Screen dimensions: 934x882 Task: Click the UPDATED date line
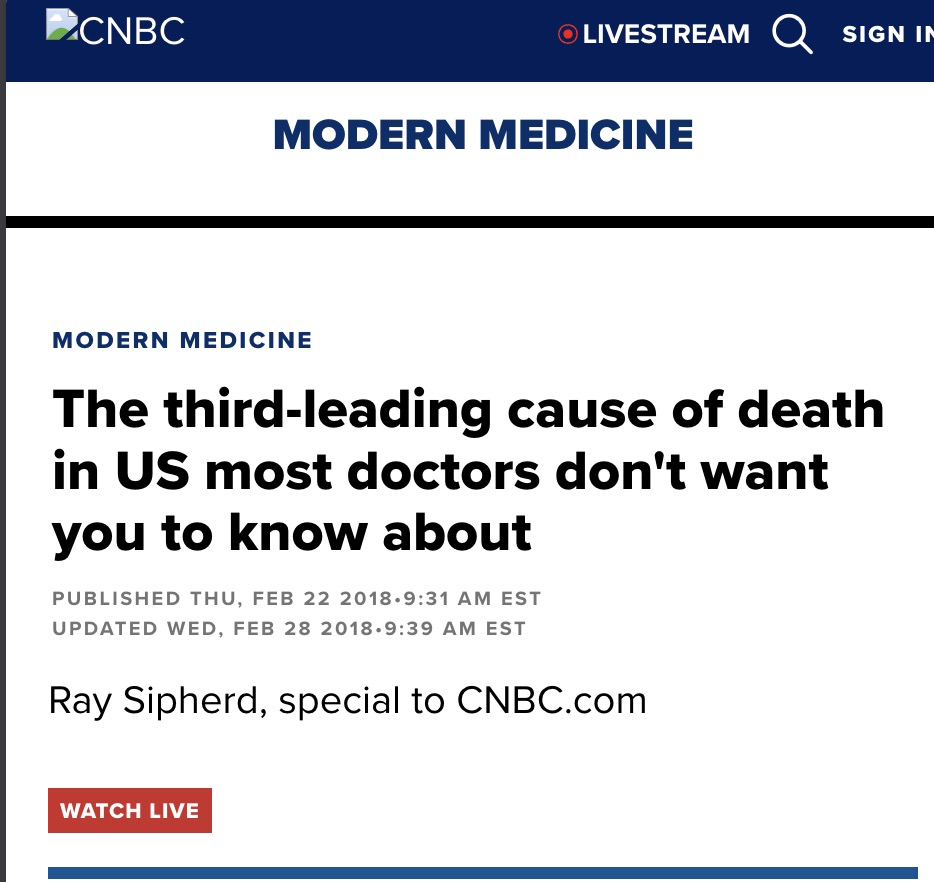point(289,629)
